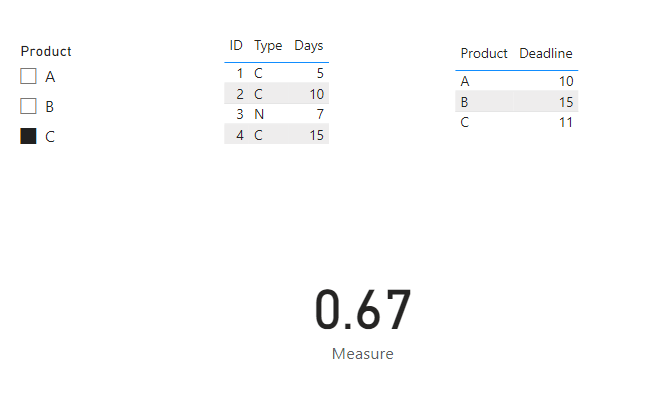Select Deadline value 15 for Product B
Viewport: 664px width, 404px height.
(x=566, y=102)
